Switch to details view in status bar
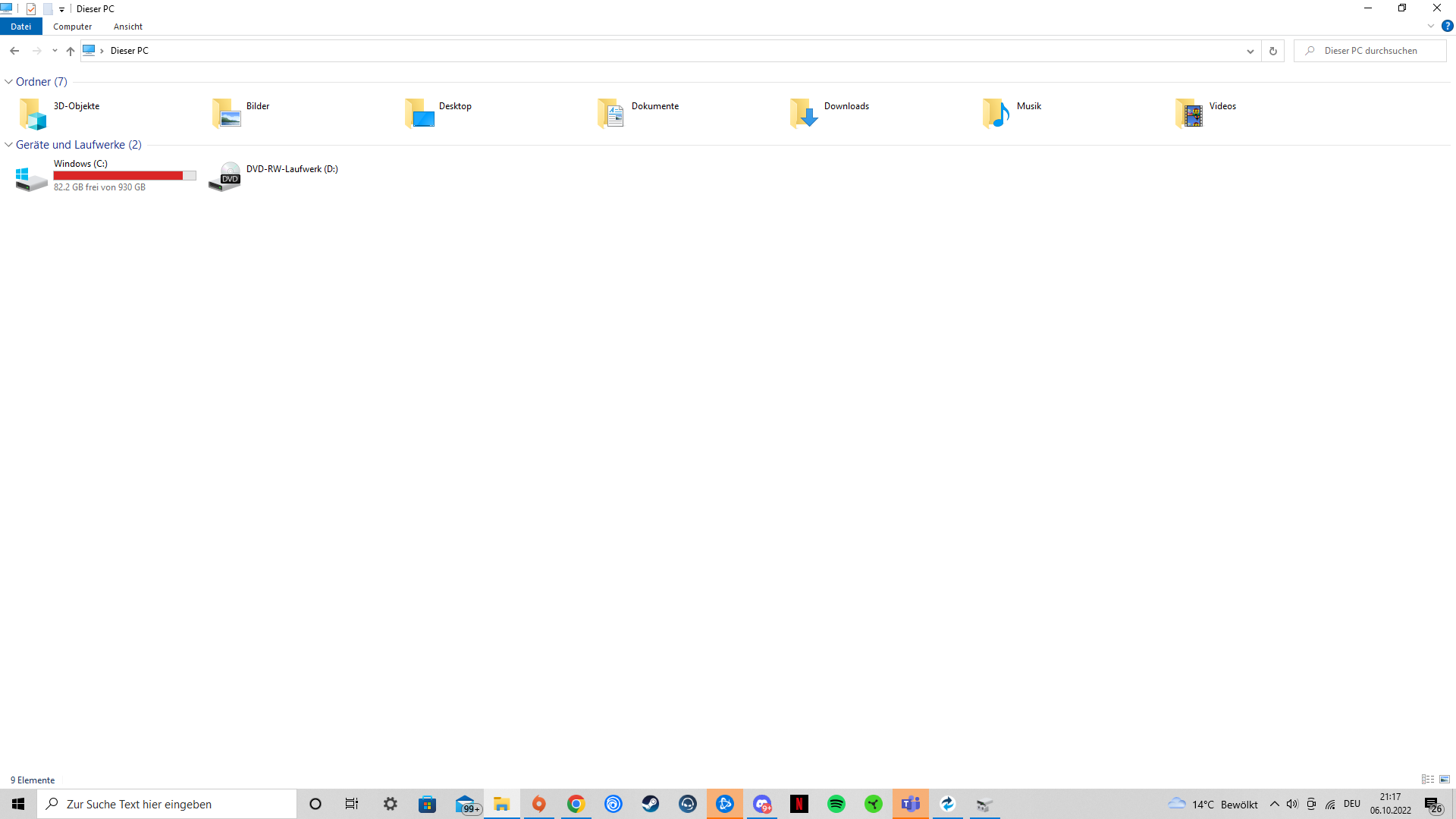 coord(1428,780)
